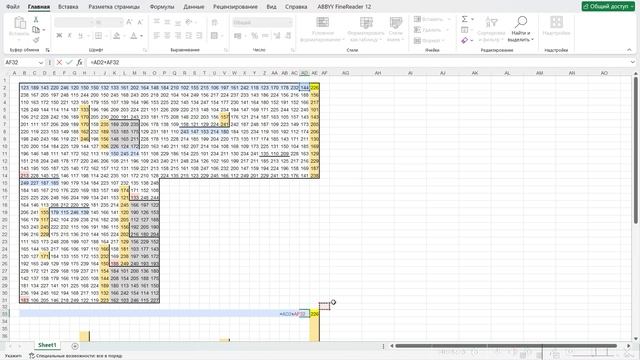Screen dimensions: 640x360
Task: Click the Общий доступ share button
Action: (608, 6)
